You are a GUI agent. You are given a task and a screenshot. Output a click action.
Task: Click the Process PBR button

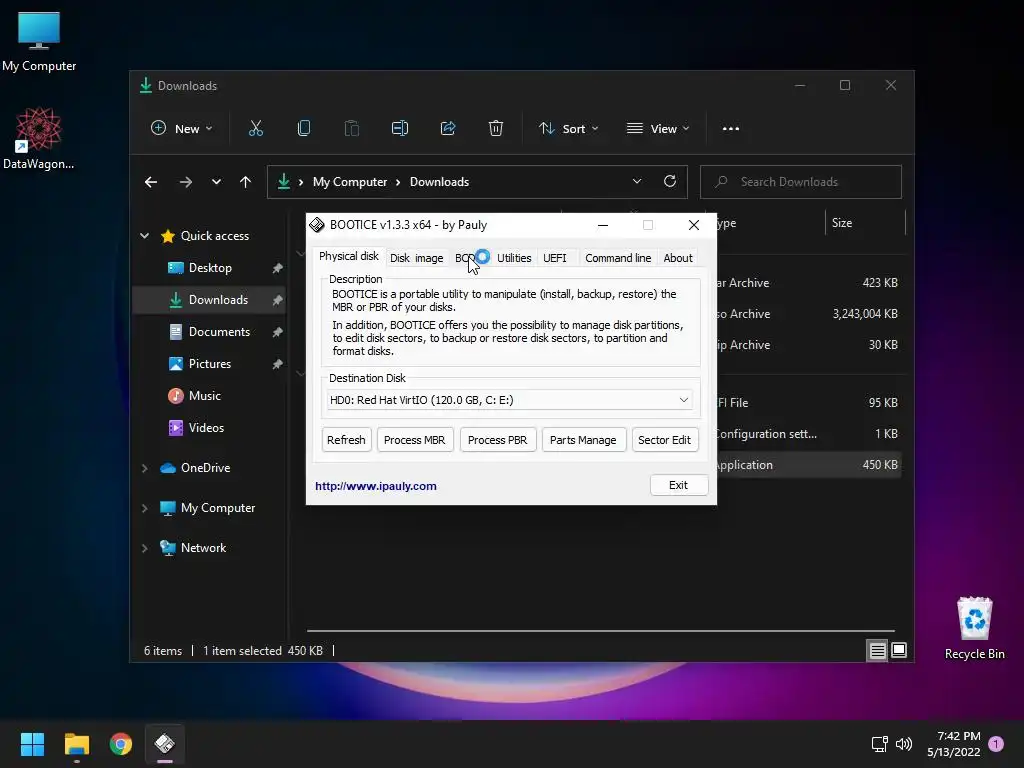[x=498, y=440]
